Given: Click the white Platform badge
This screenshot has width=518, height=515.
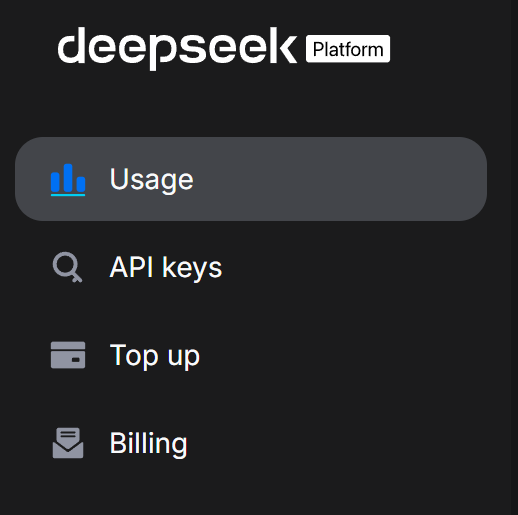Looking at the screenshot, I should point(348,49).
